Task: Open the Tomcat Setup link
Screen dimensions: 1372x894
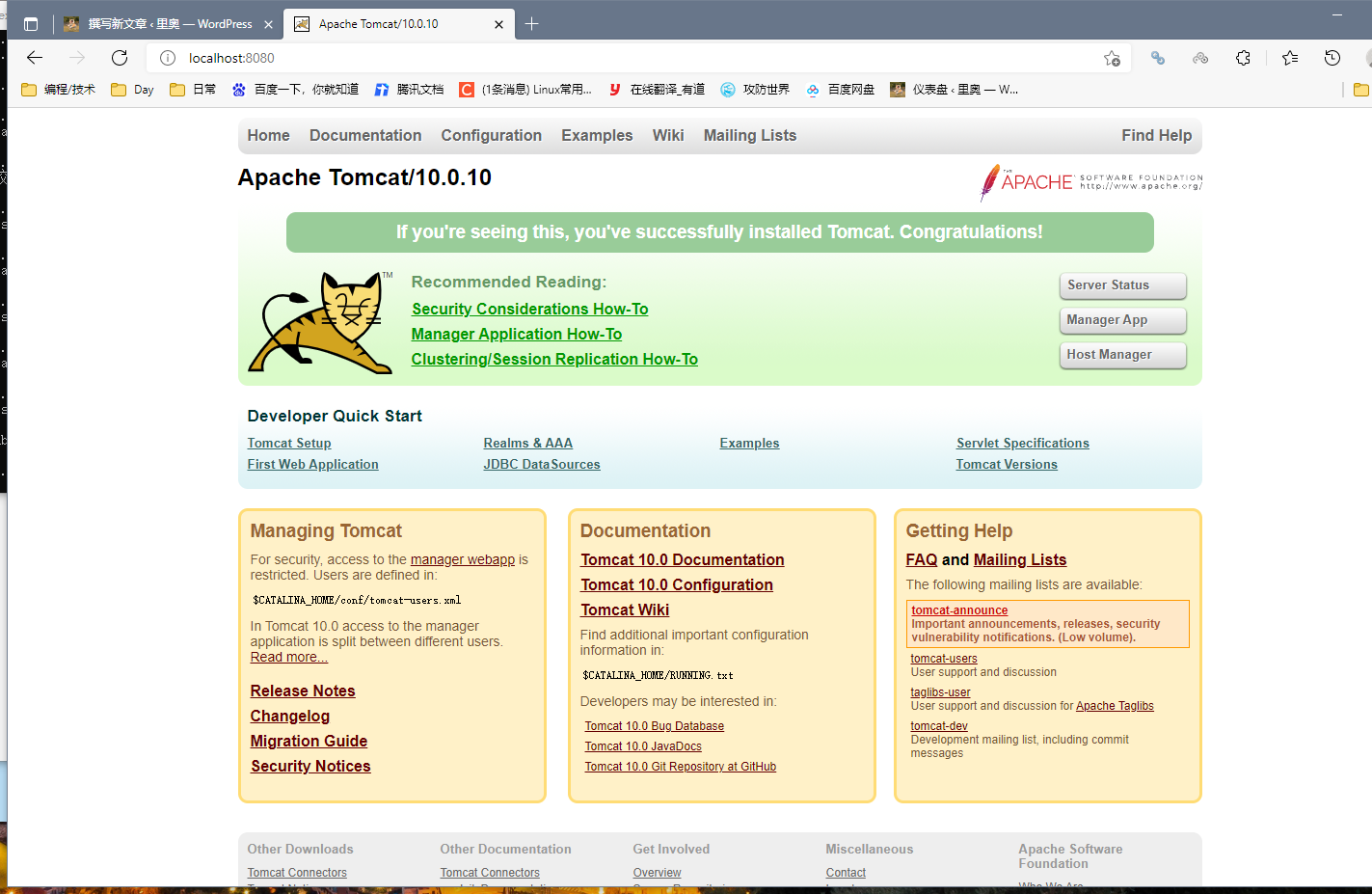Action: [x=289, y=443]
